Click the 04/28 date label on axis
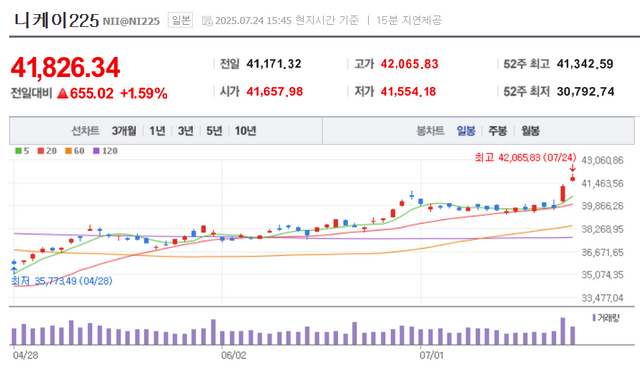The image size is (640, 370). 25,355
